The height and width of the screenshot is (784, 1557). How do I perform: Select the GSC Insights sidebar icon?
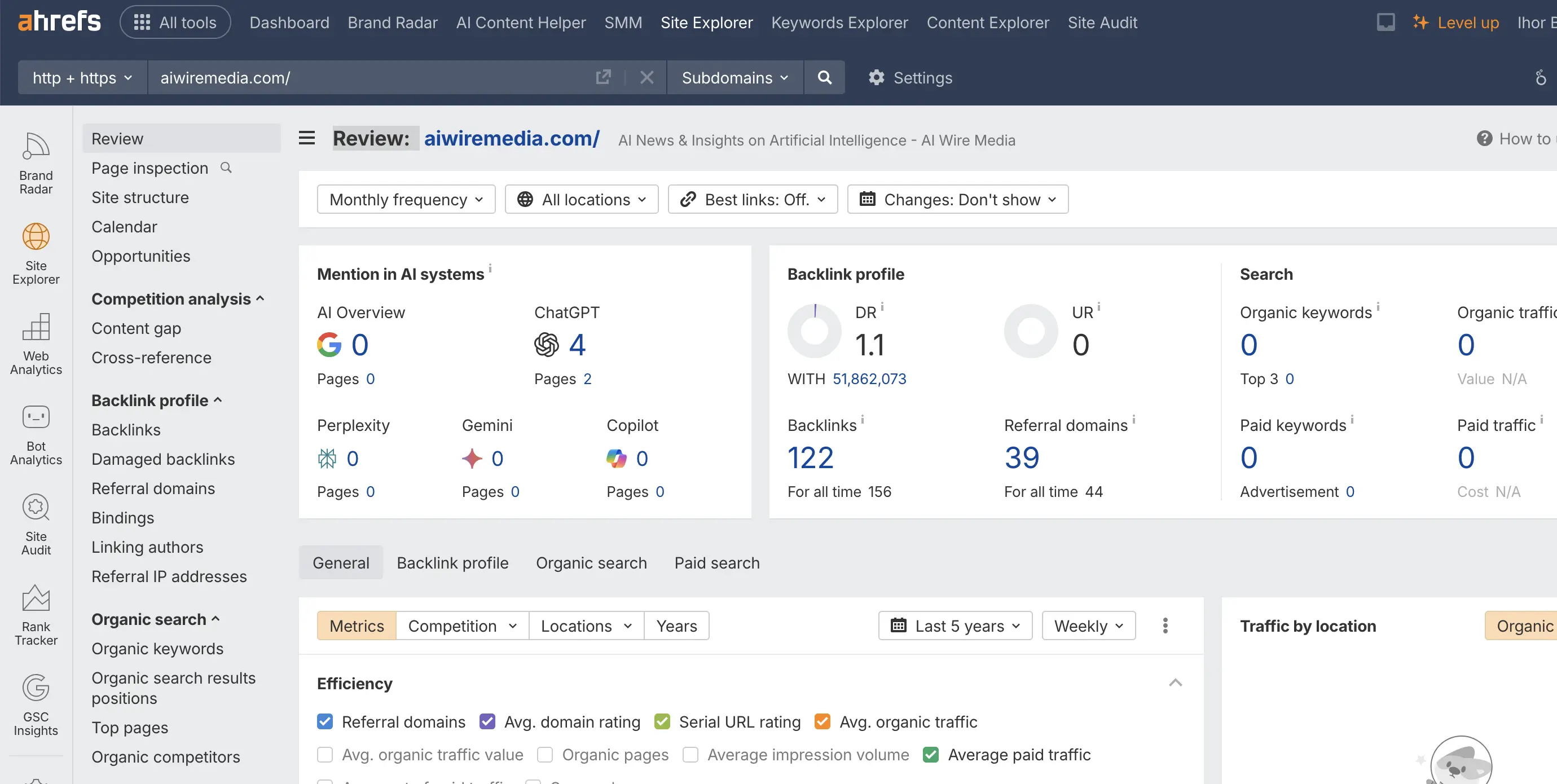click(36, 688)
